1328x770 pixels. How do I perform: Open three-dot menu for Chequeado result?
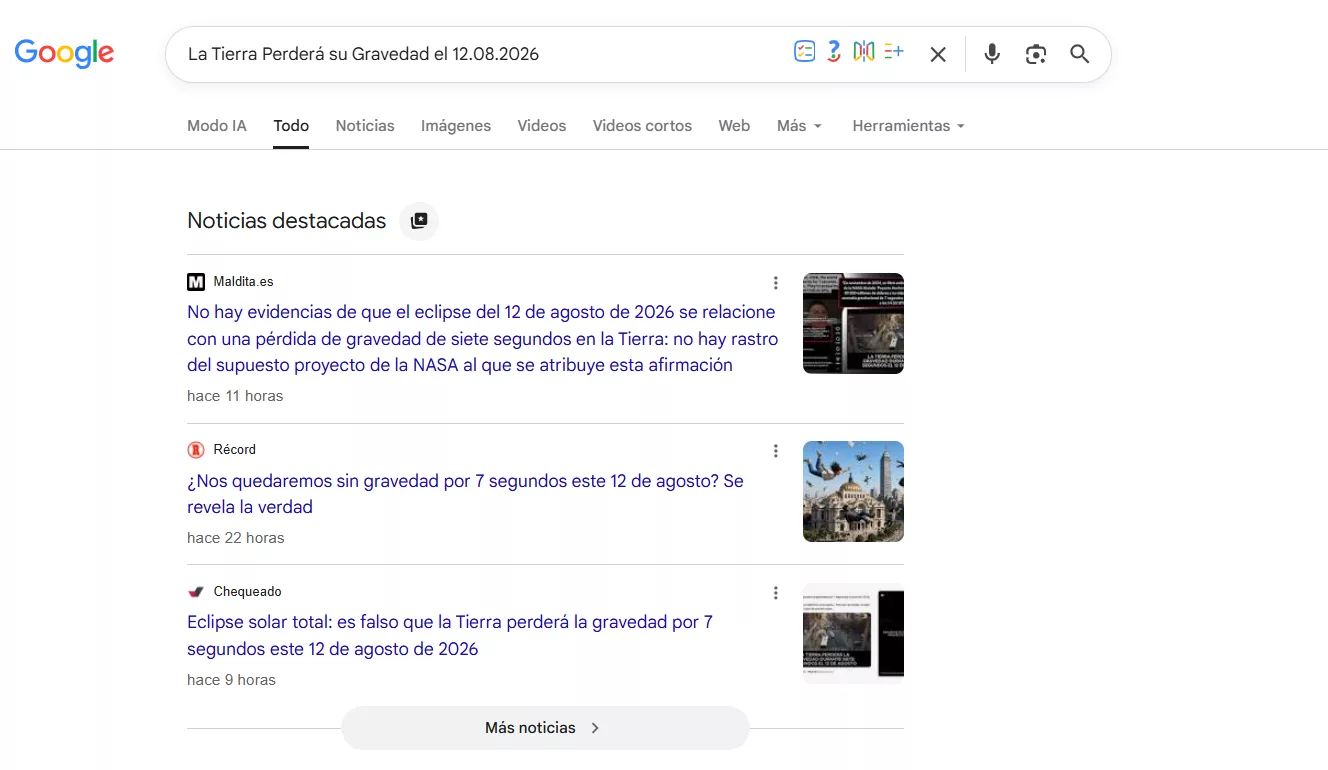(x=775, y=593)
